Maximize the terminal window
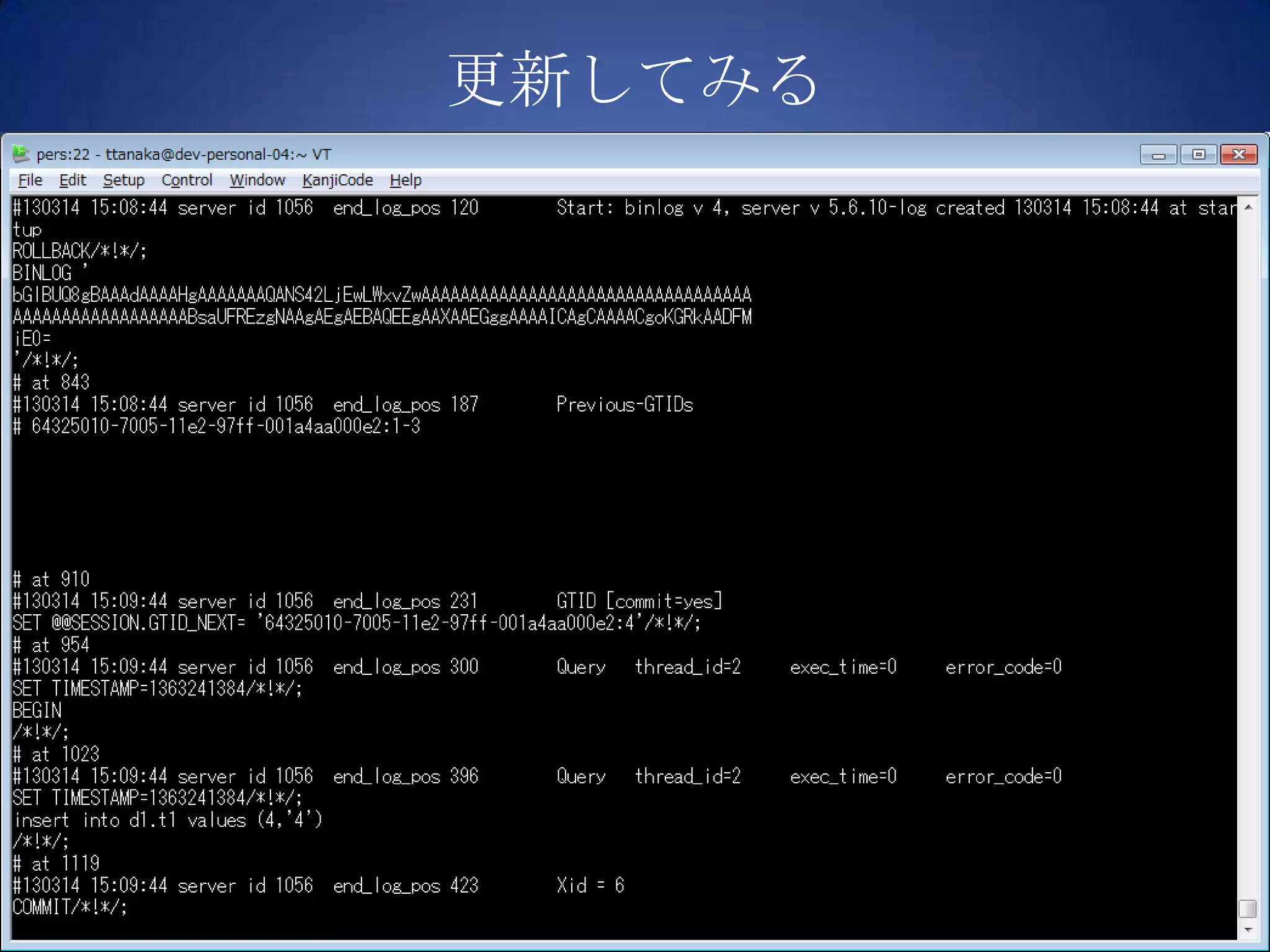Screen dimensions: 1270x952 point(1198,155)
